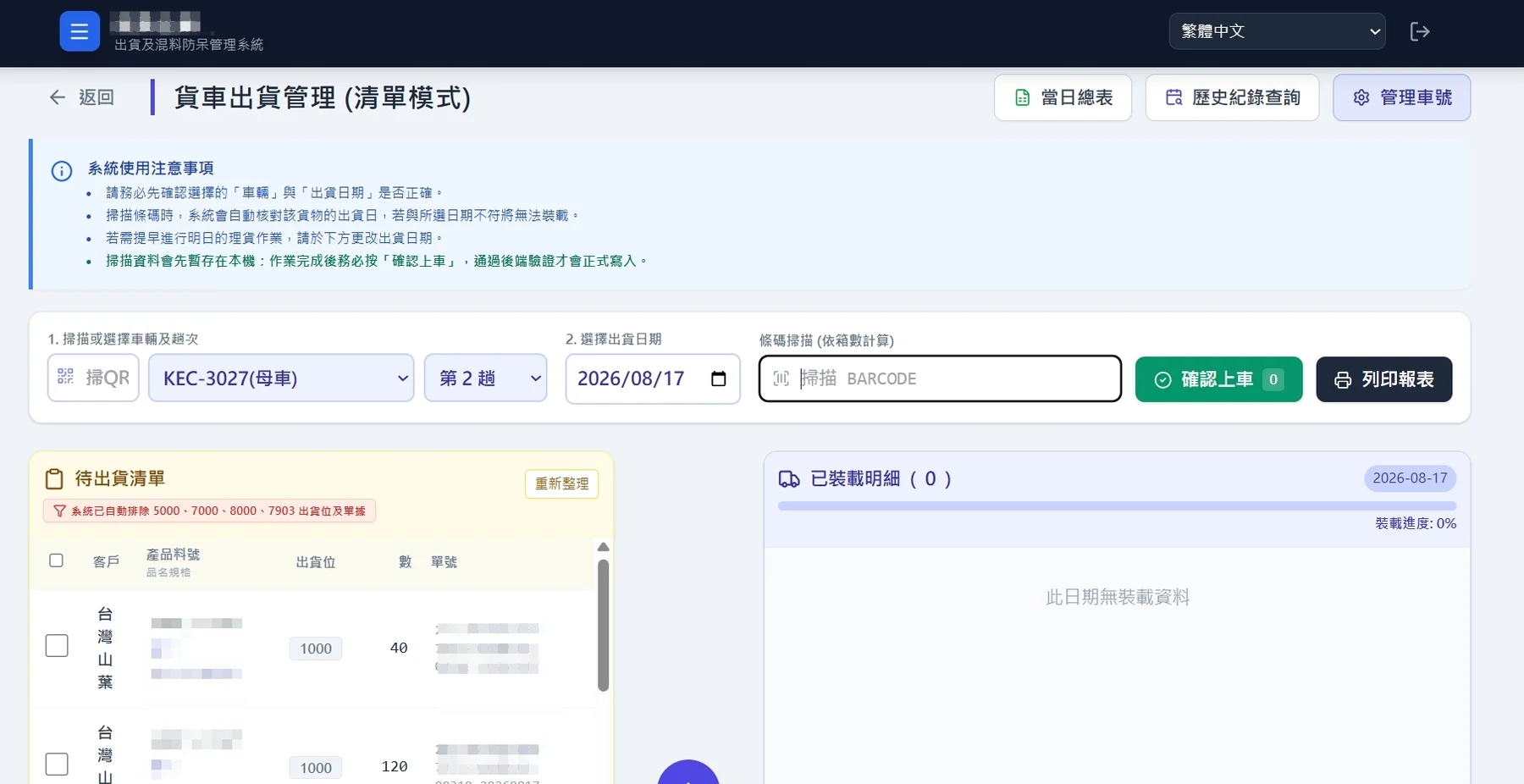Check the row with quantity 120

[x=57, y=765]
